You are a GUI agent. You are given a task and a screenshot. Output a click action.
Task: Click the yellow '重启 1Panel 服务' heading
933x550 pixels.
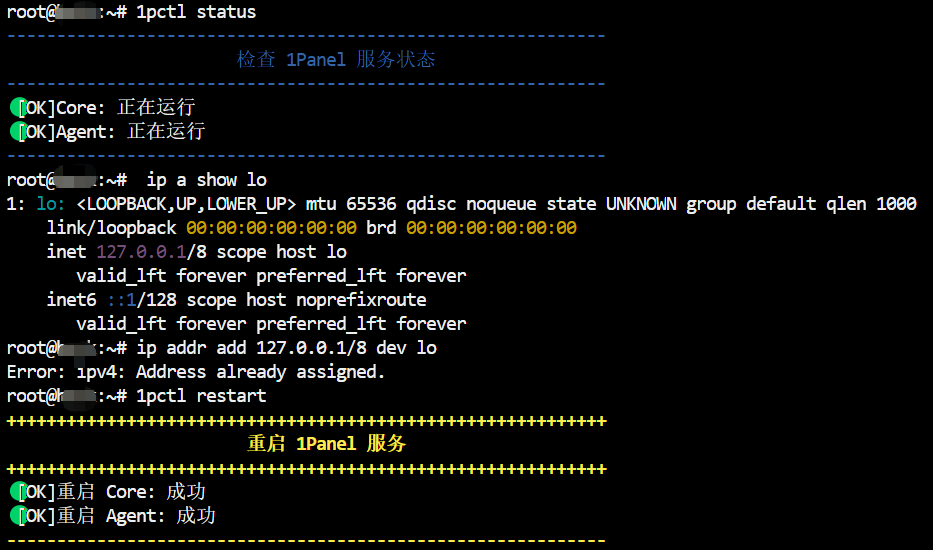(x=326, y=443)
